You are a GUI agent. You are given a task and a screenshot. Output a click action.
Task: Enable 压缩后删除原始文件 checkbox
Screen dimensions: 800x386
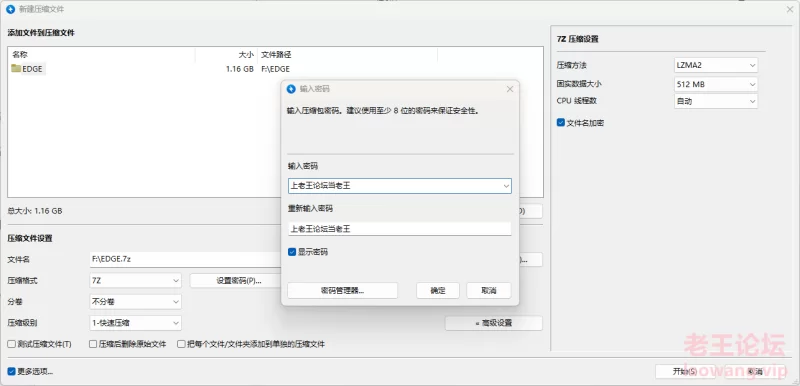point(93,344)
